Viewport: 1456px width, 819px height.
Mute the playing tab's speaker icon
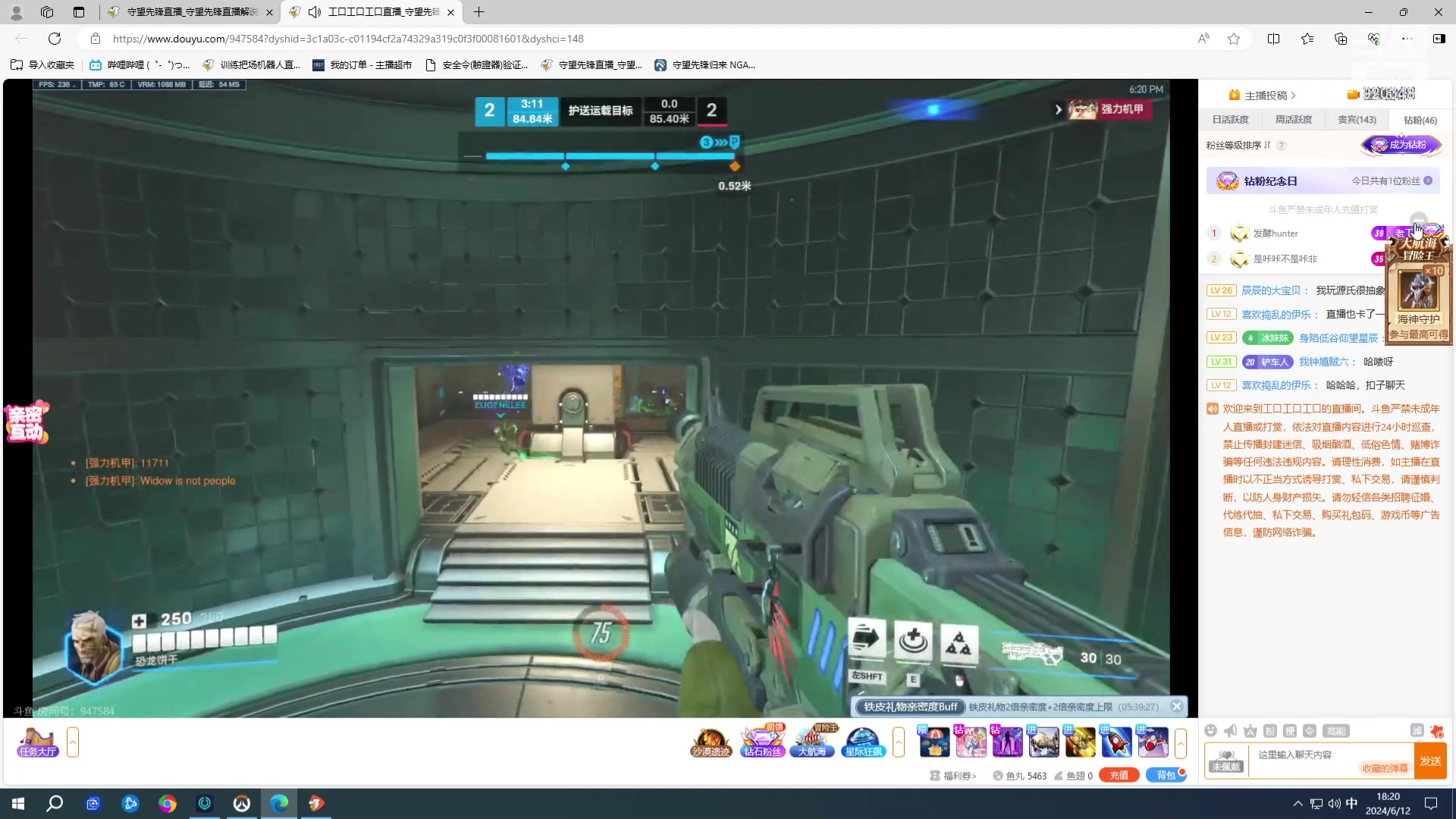point(315,12)
